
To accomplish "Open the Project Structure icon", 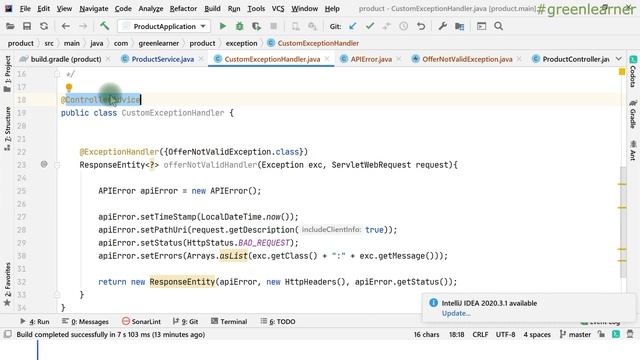I will click(x=460, y=26).
